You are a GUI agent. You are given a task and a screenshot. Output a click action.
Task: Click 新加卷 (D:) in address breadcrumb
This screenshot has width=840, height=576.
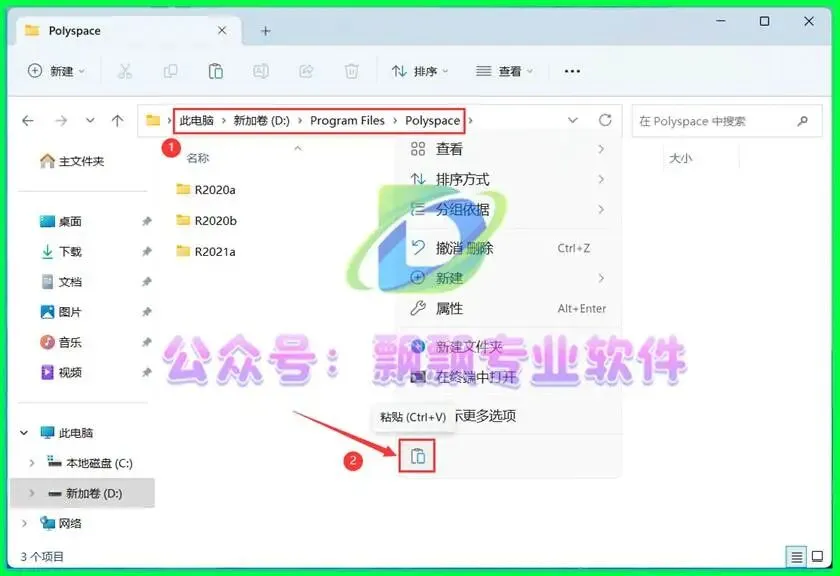coord(261,121)
